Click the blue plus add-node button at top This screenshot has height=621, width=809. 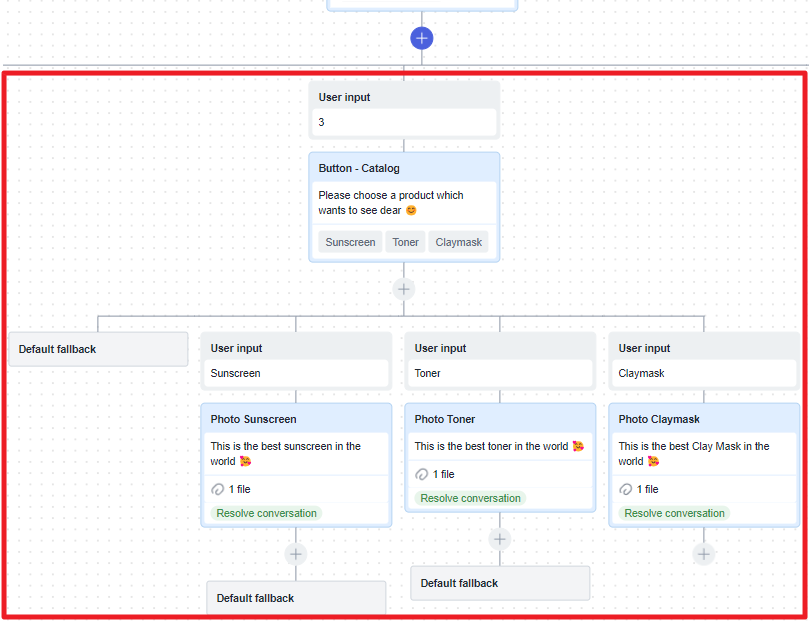coord(422,38)
